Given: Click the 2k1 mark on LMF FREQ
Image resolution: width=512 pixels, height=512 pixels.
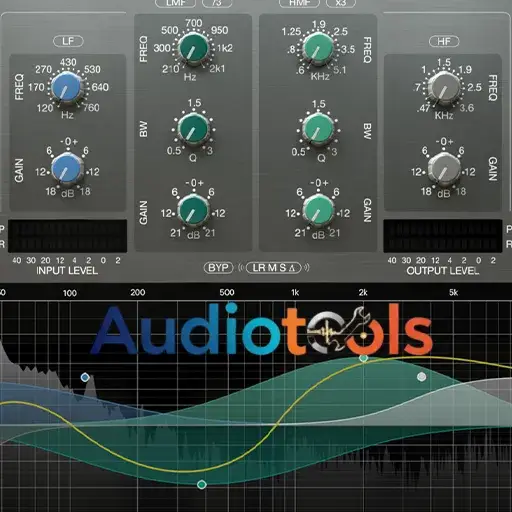Looking at the screenshot, I should [x=217, y=69].
